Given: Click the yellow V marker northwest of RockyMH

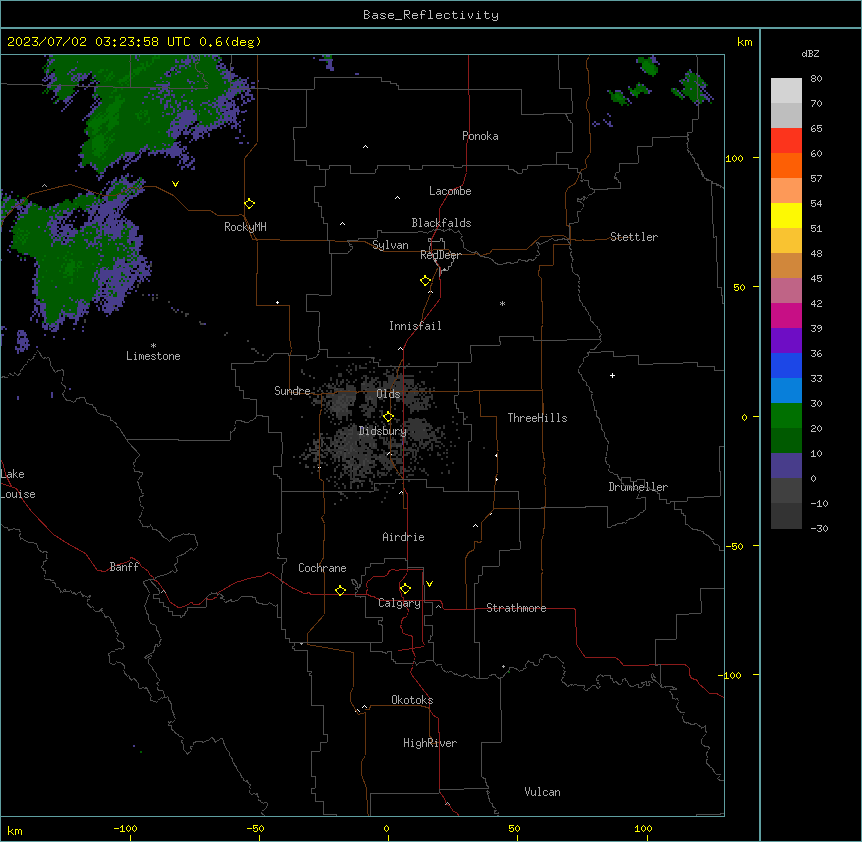Looking at the screenshot, I should click(175, 184).
